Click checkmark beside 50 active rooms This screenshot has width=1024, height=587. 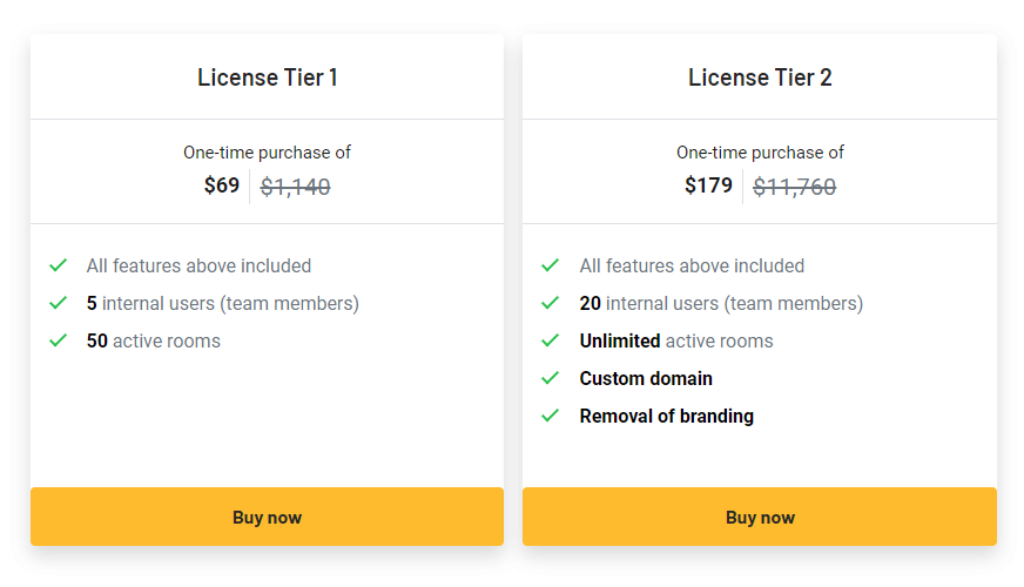[x=59, y=340]
